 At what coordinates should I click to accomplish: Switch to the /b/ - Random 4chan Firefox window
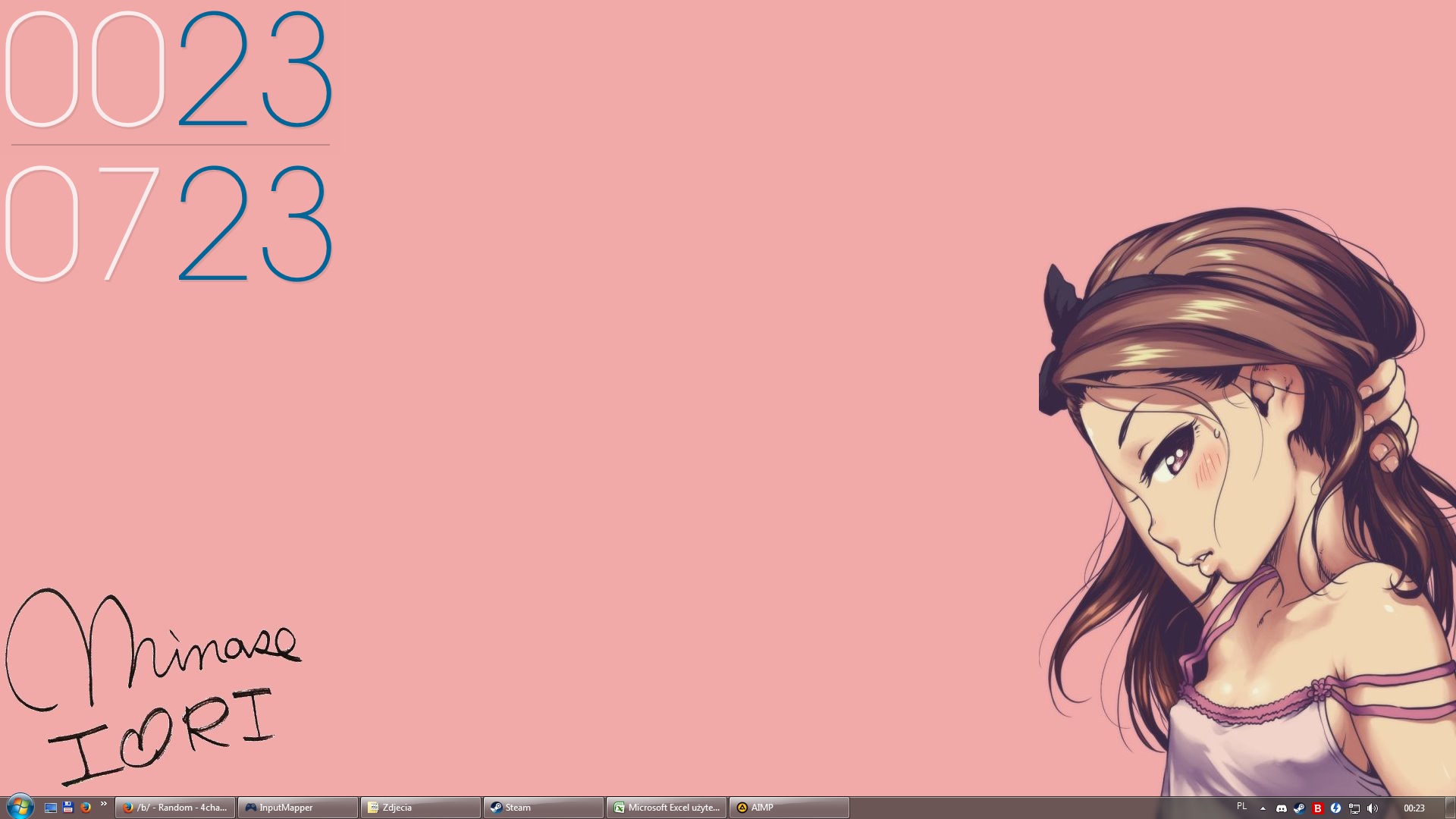[x=175, y=808]
